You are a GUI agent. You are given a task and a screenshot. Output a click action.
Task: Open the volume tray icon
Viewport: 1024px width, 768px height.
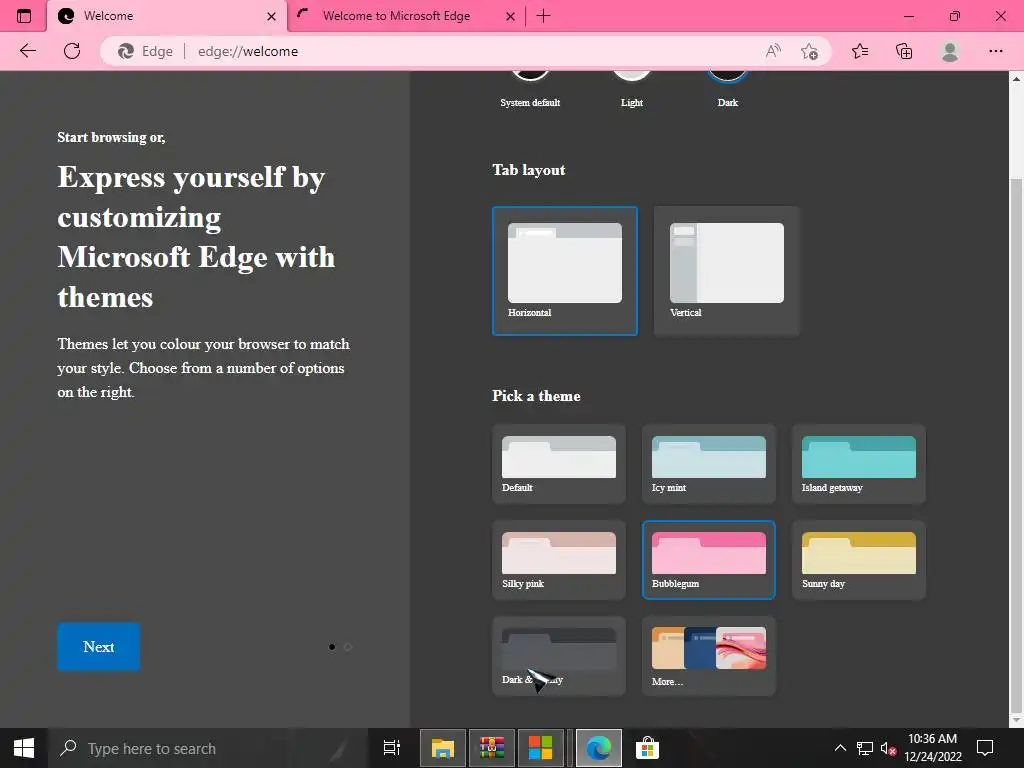click(888, 748)
